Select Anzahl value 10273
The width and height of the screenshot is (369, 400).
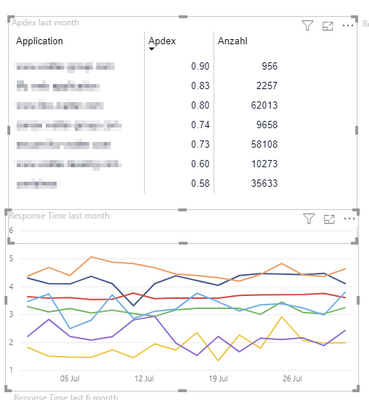264,164
